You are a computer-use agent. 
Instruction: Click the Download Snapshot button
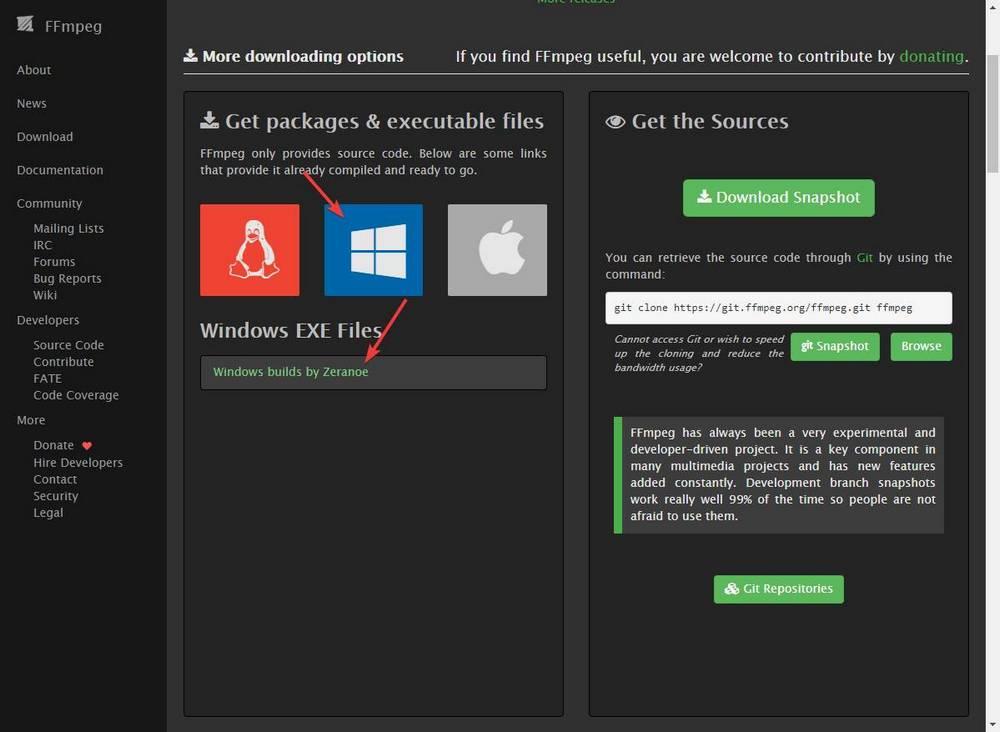point(779,198)
